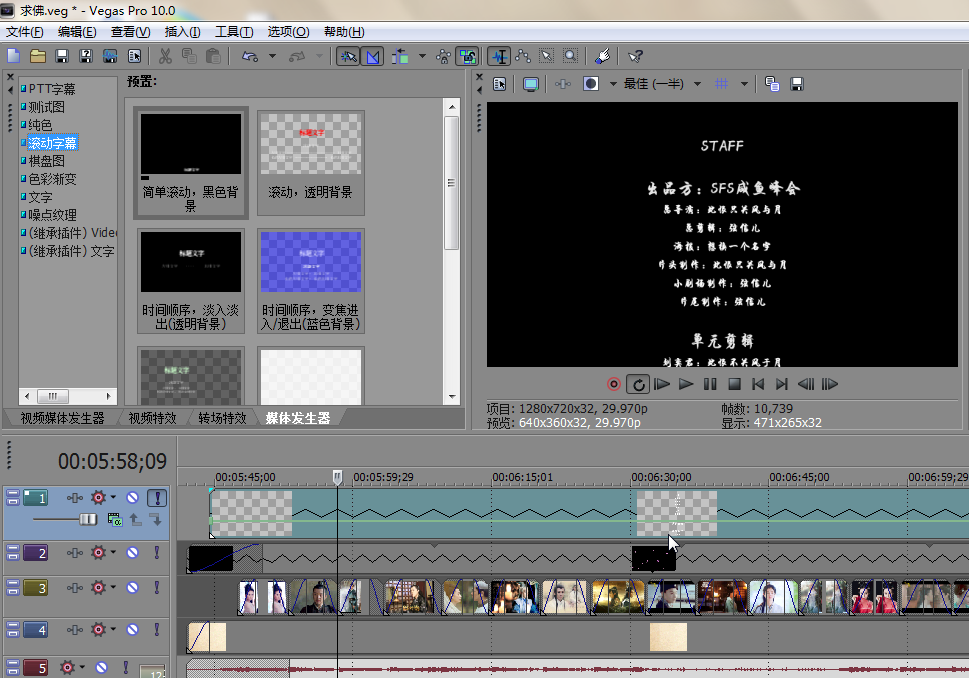969x678 pixels.
Task: Mute track 1
Action: coord(132,498)
